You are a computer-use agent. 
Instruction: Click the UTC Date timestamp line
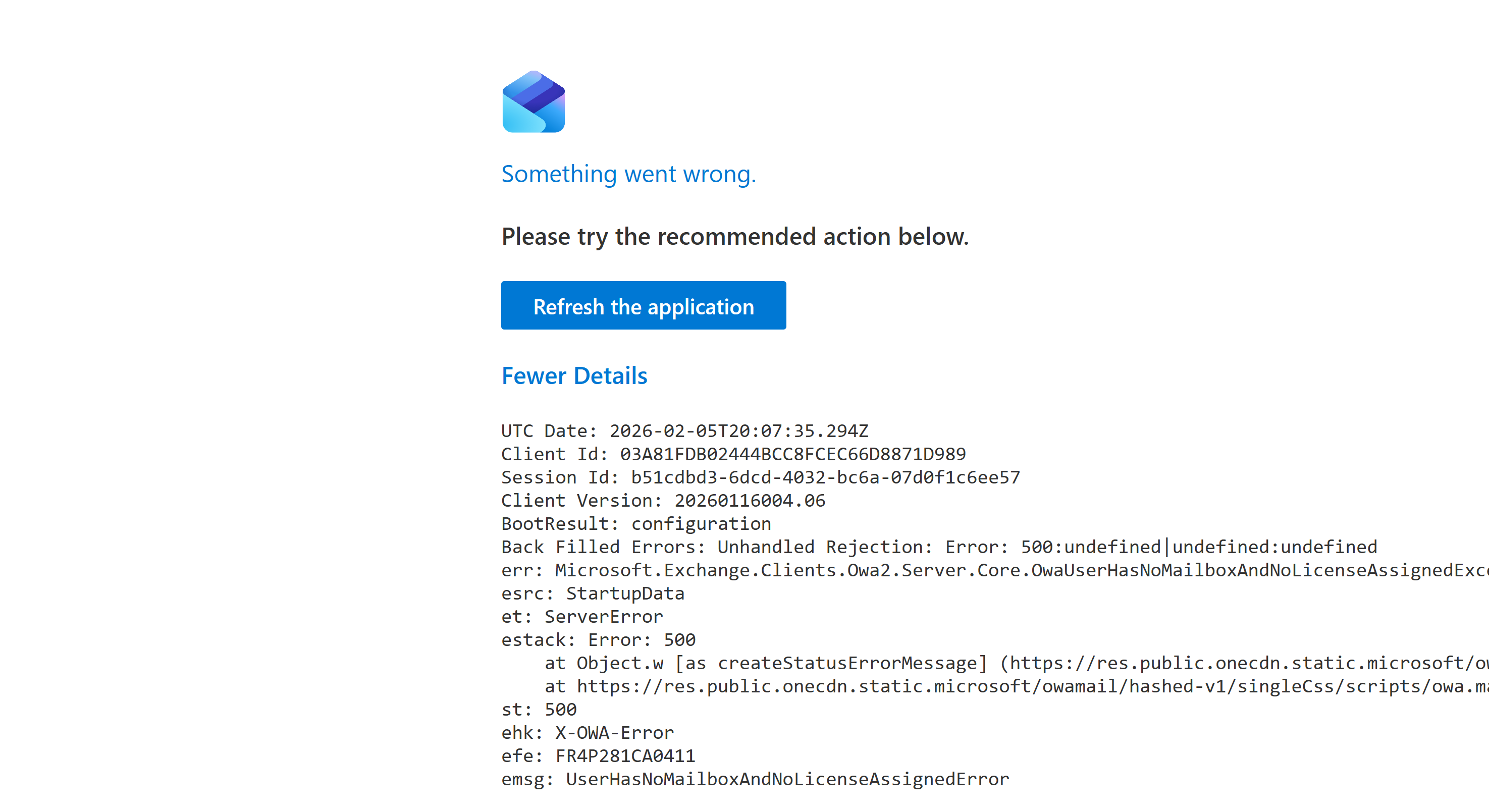(684, 431)
